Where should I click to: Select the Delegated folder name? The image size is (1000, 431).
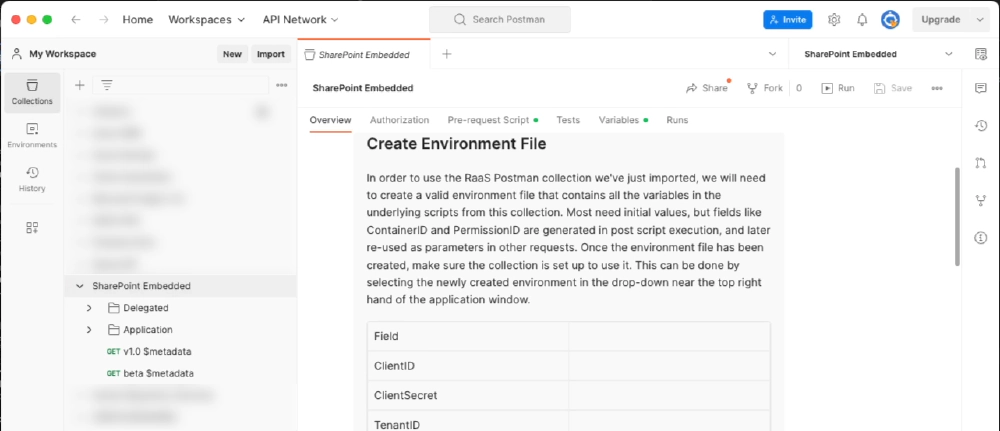tap(146, 308)
